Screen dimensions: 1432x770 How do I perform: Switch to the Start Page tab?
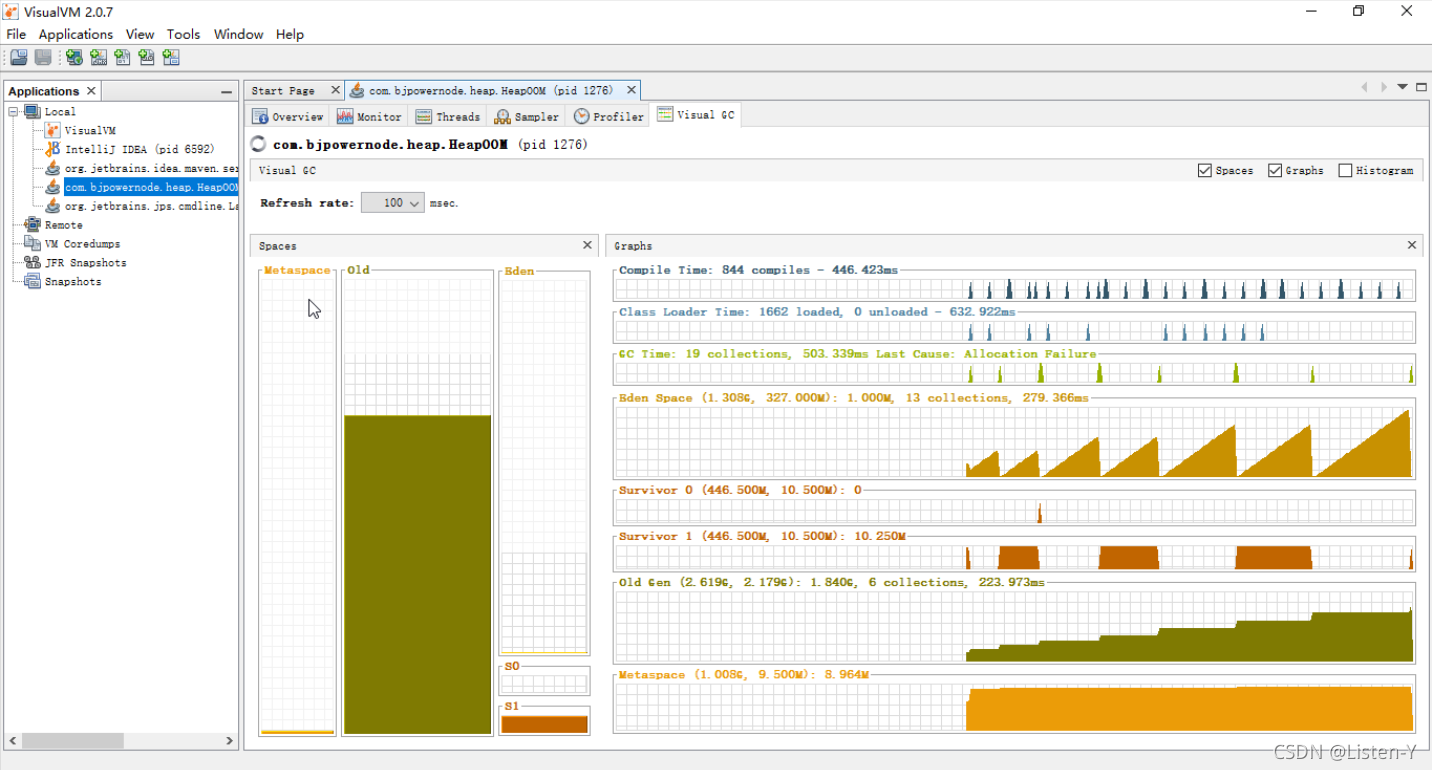(x=283, y=91)
